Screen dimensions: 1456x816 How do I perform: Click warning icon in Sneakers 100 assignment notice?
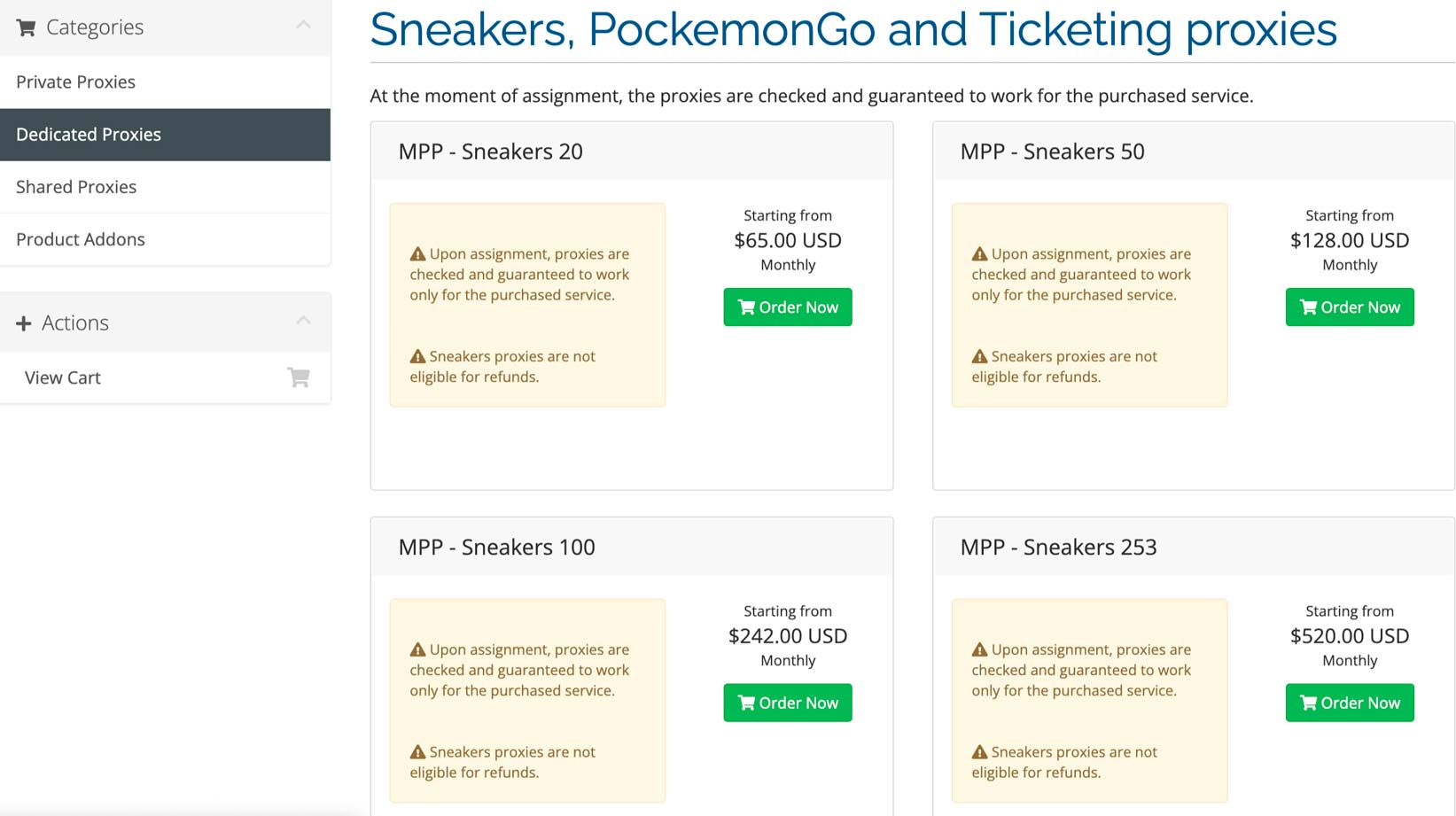click(417, 649)
